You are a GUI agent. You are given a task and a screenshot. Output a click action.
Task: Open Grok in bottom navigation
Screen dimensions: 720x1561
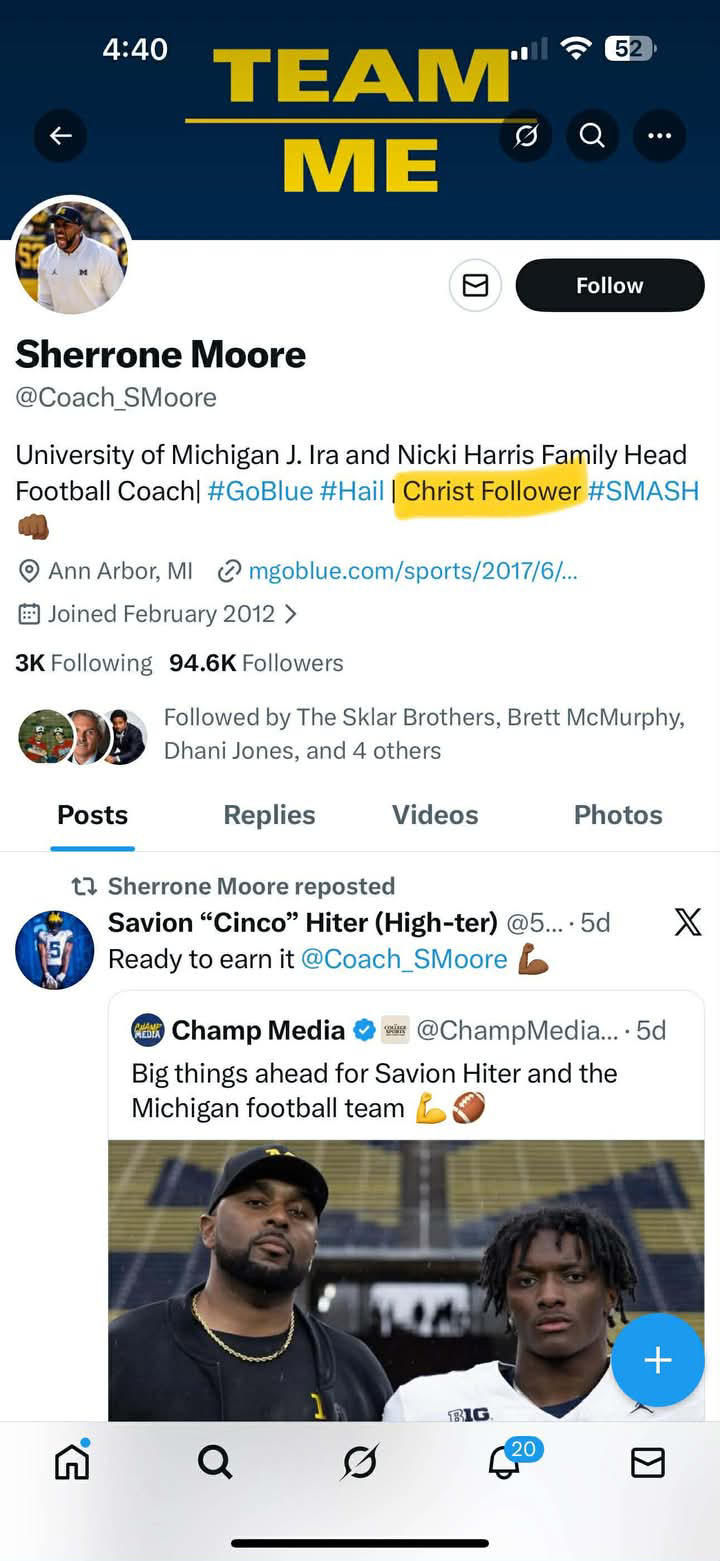click(x=360, y=1462)
